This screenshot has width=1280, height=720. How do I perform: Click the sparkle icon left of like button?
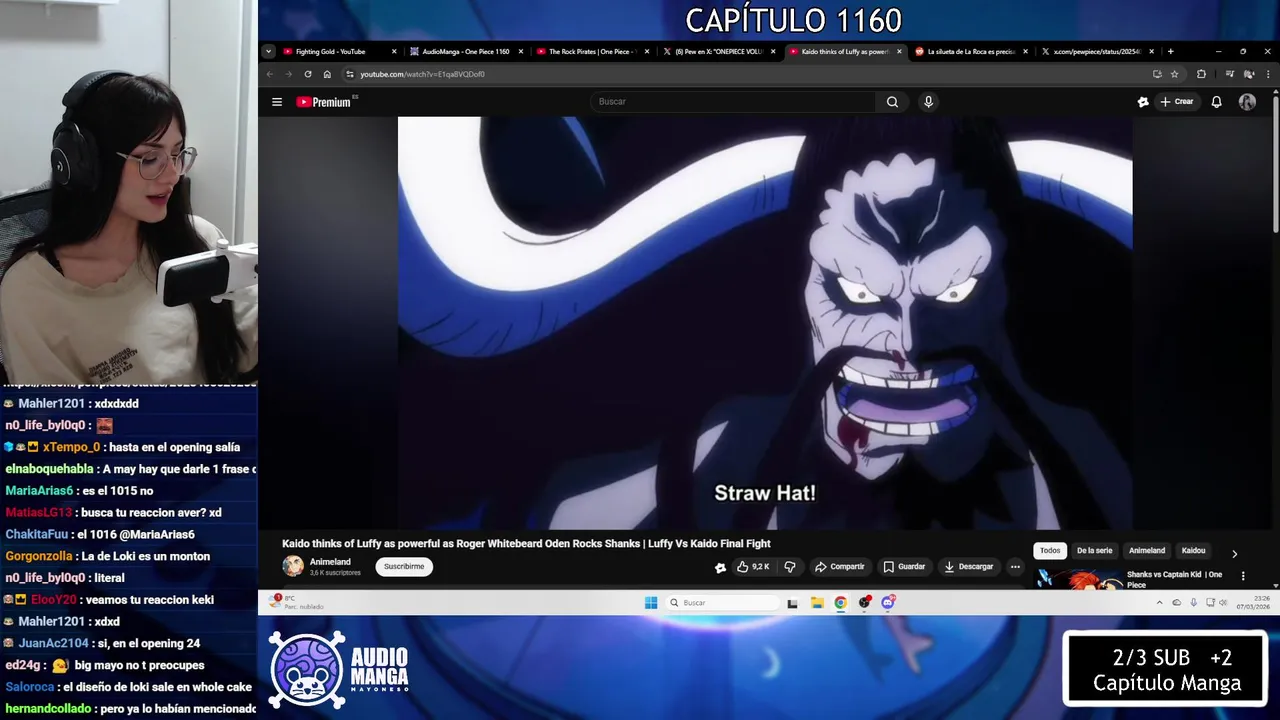(x=720, y=567)
